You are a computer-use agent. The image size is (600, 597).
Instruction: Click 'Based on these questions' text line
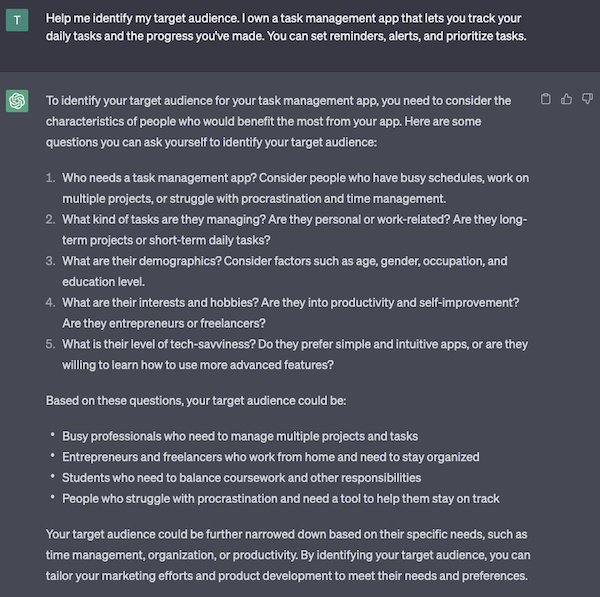point(196,400)
